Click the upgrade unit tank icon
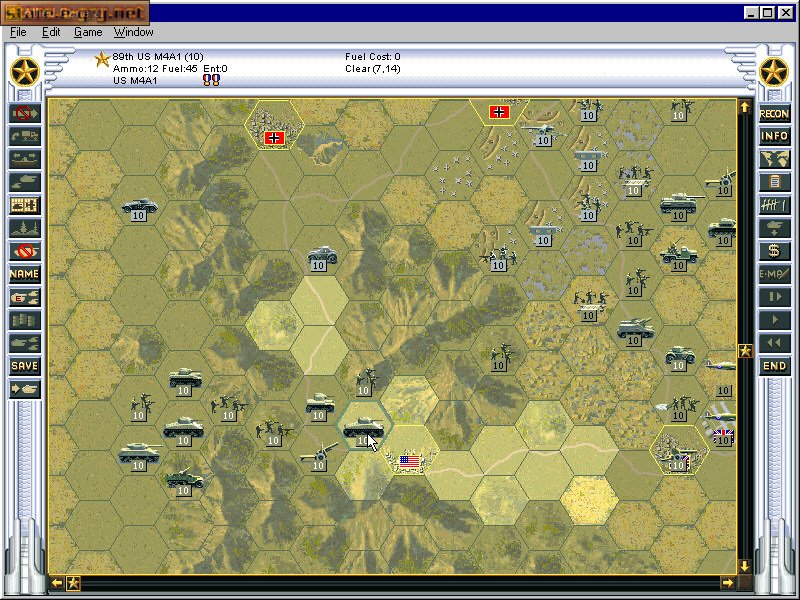Viewport: 800px width, 600px height. [x=24, y=182]
